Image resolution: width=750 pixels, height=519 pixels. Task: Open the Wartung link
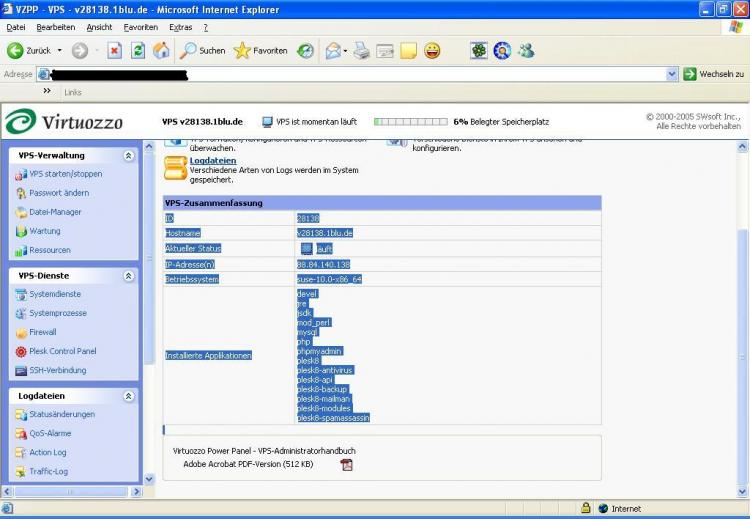pyautogui.click(x=44, y=231)
